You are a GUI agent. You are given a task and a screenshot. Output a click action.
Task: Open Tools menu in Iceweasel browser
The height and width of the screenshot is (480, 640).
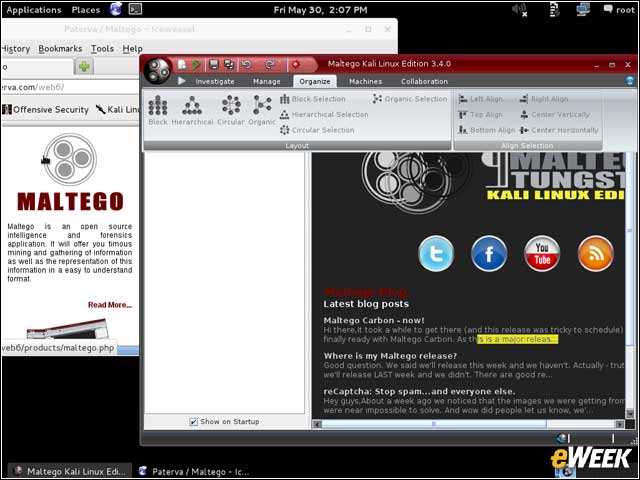[x=102, y=49]
